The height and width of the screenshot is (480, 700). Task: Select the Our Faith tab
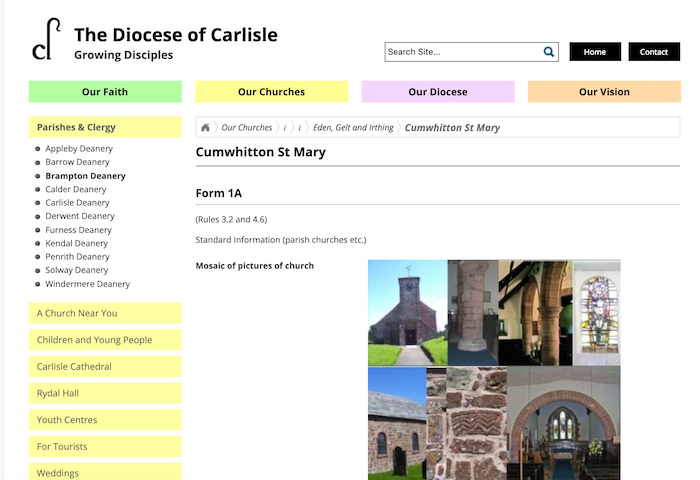click(105, 92)
